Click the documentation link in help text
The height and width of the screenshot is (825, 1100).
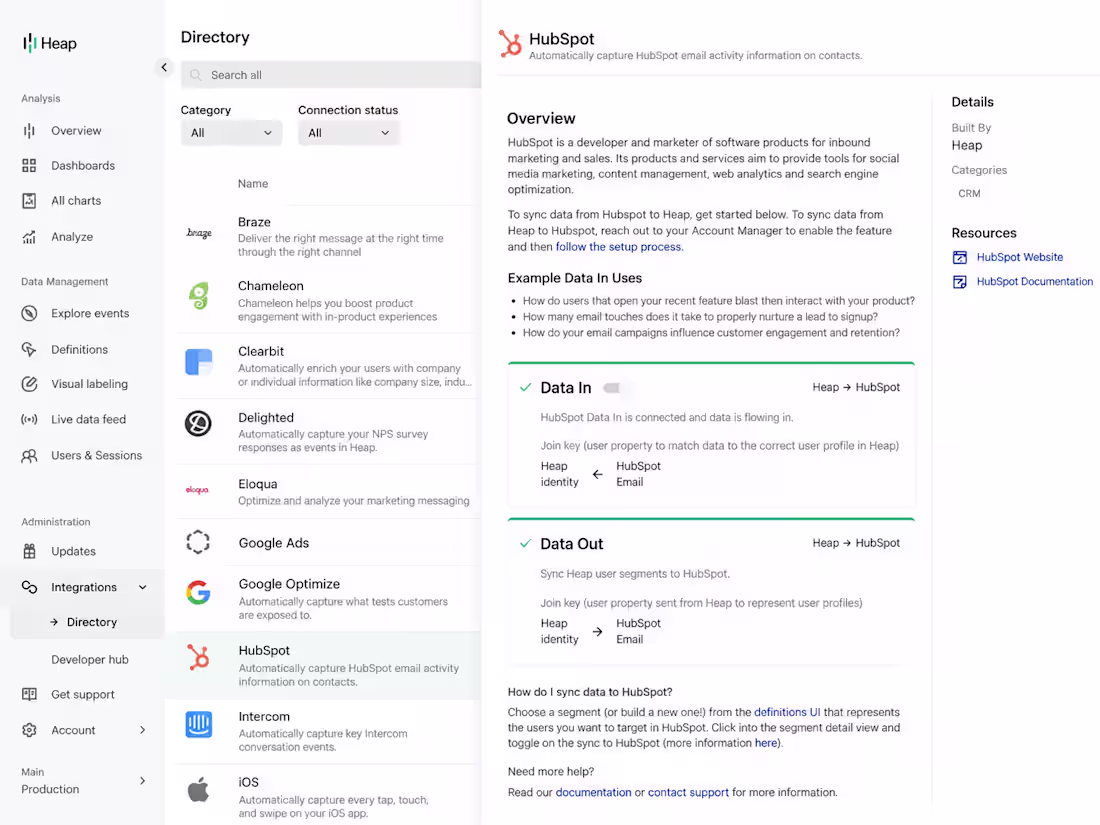pyautogui.click(x=593, y=793)
